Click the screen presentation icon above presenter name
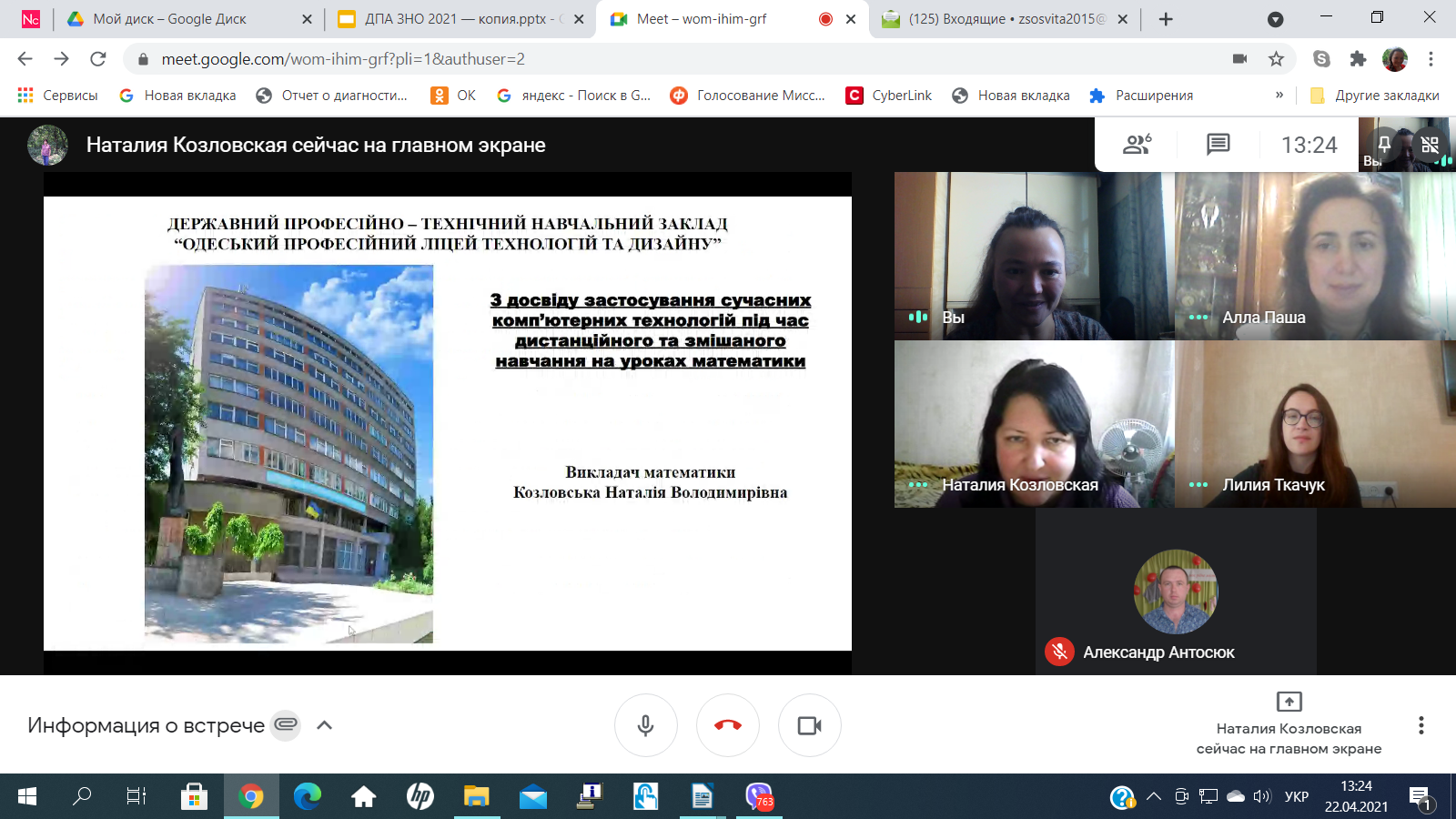 tap(1289, 702)
